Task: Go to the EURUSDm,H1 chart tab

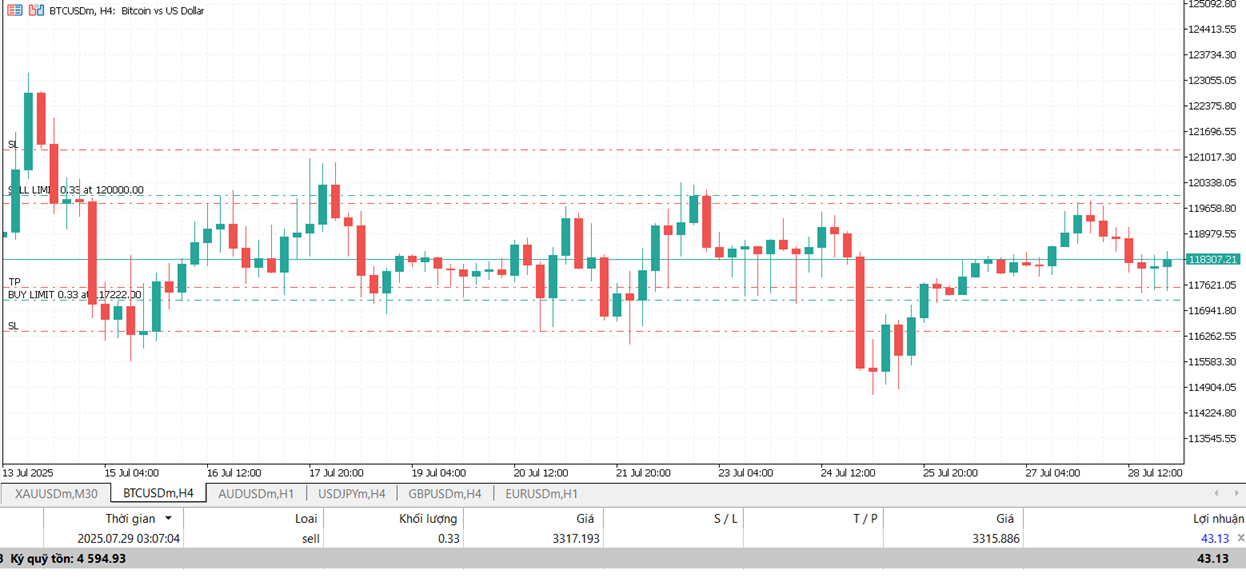Action: [541, 493]
